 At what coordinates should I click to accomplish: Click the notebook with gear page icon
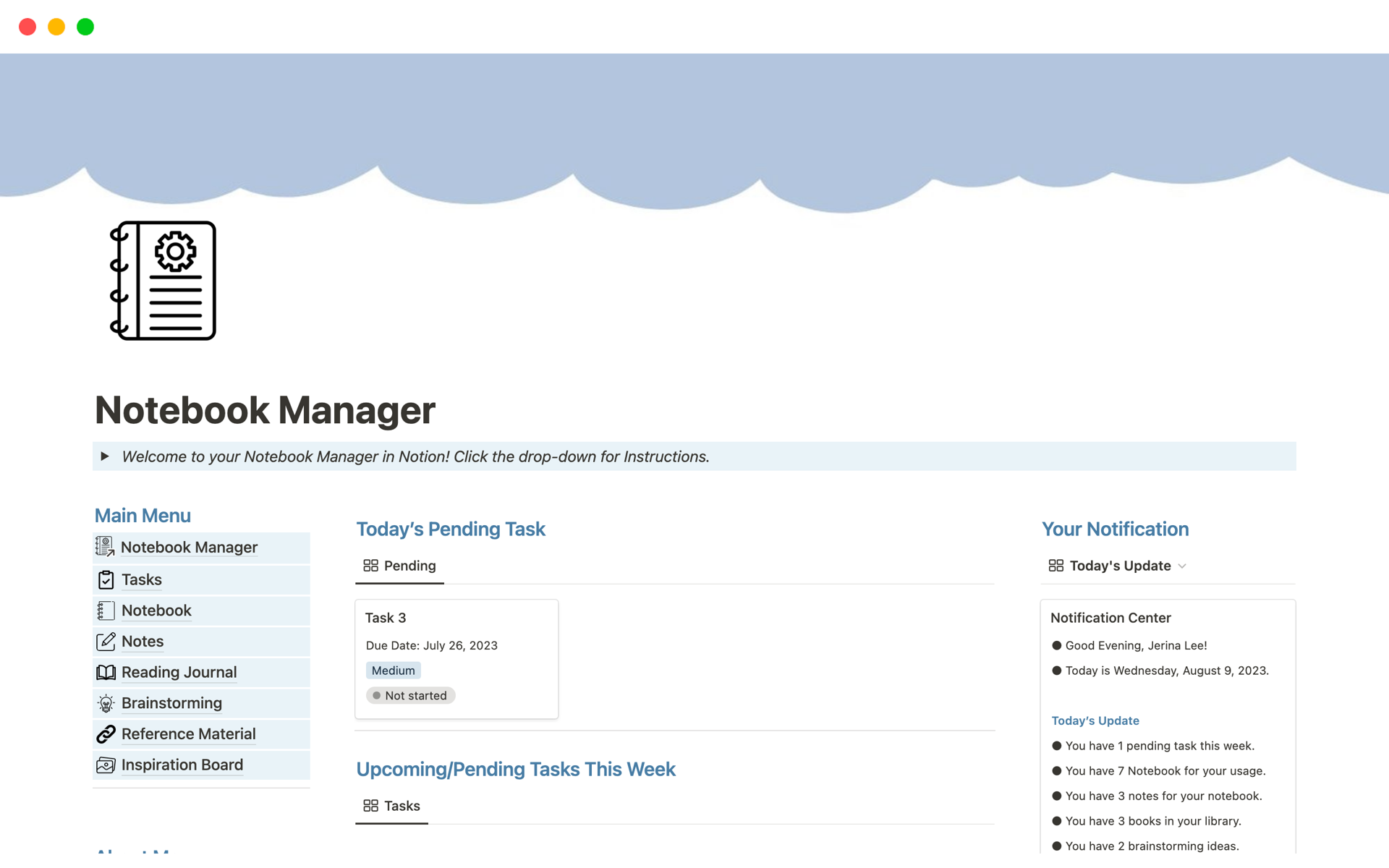(x=163, y=281)
